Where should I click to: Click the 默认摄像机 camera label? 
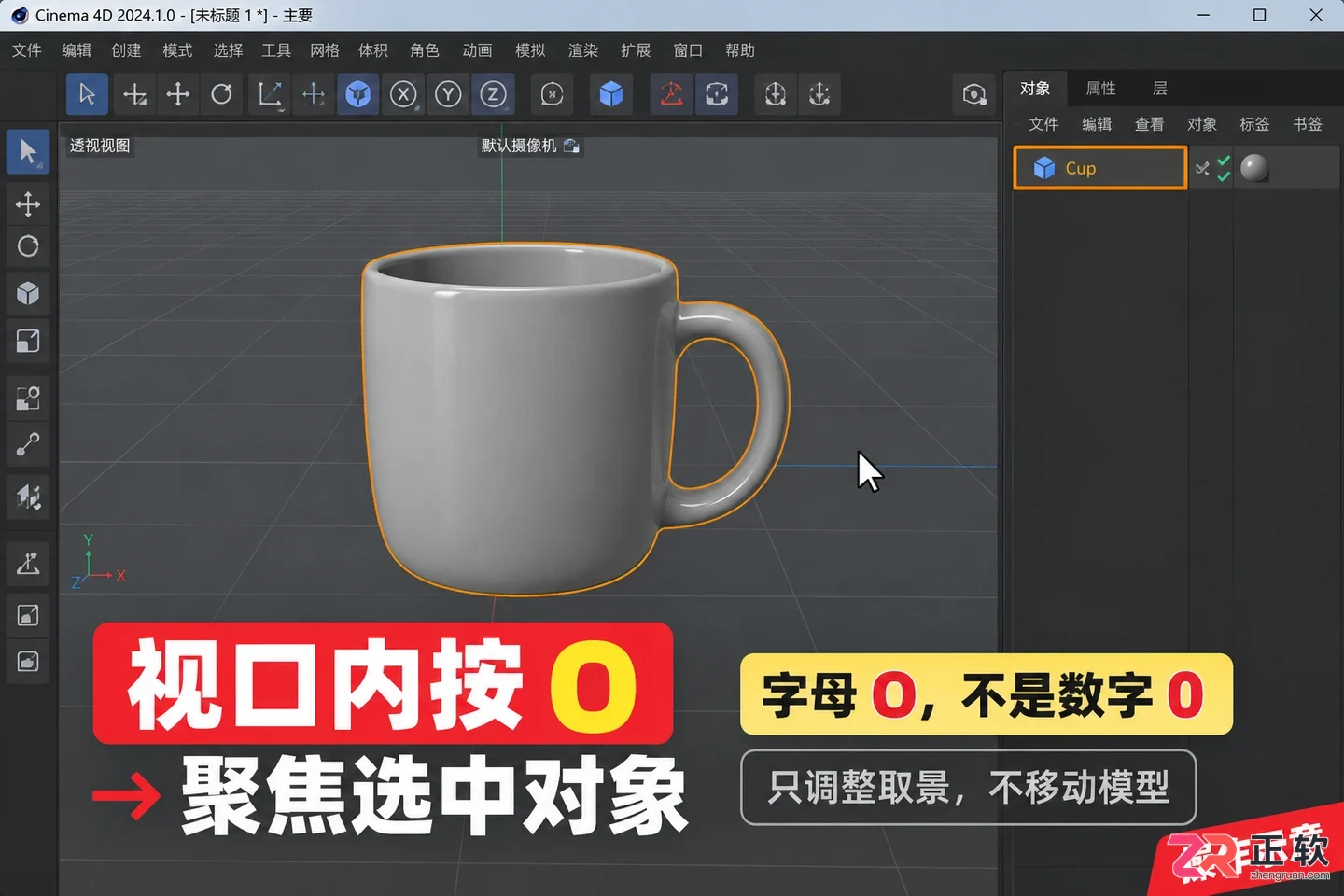click(519, 146)
